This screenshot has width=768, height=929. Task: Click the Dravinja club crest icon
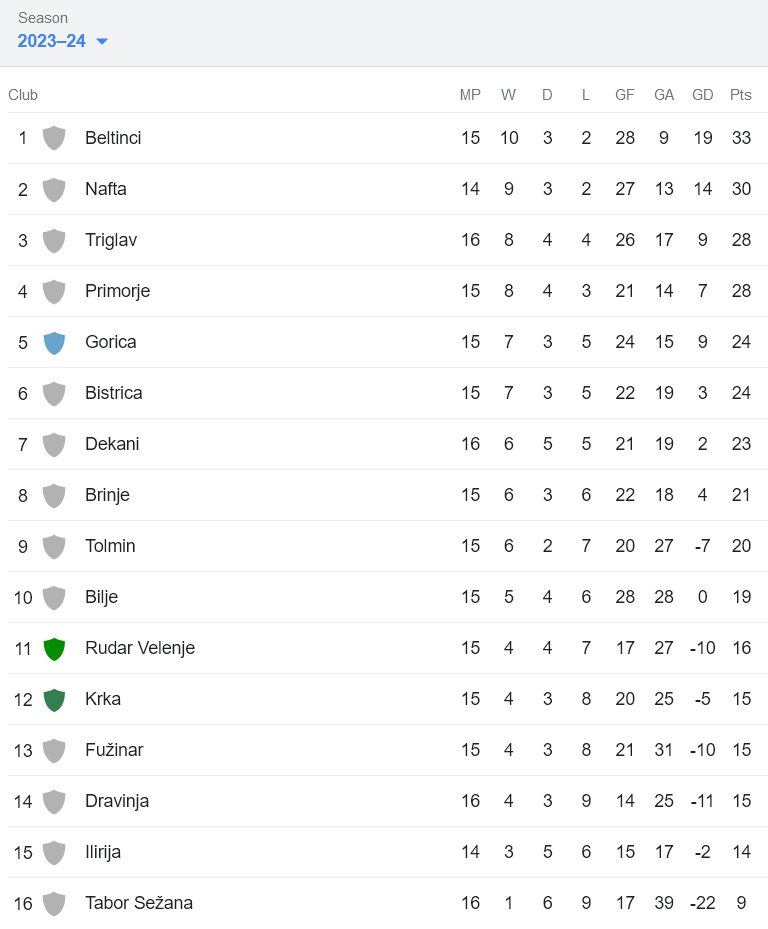coord(54,801)
